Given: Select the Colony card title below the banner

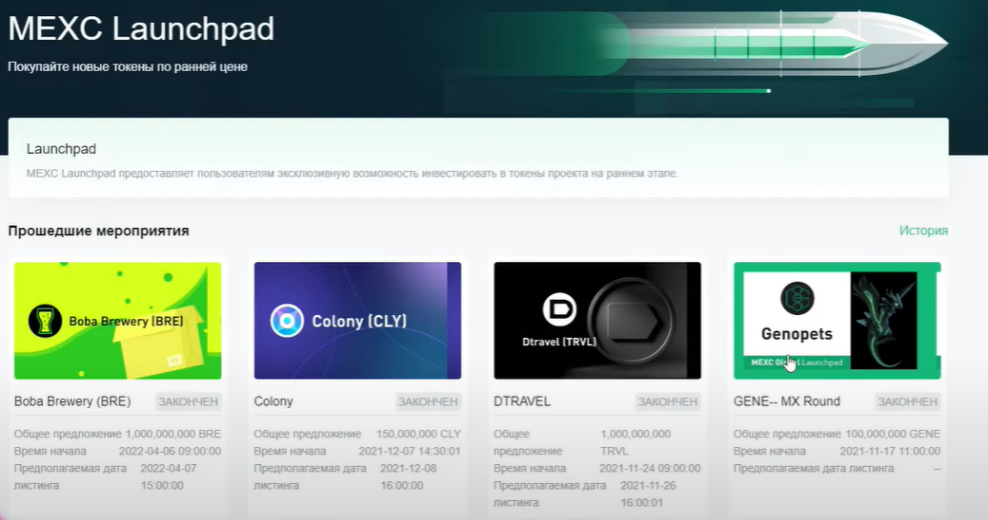Looking at the screenshot, I should tap(273, 402).
